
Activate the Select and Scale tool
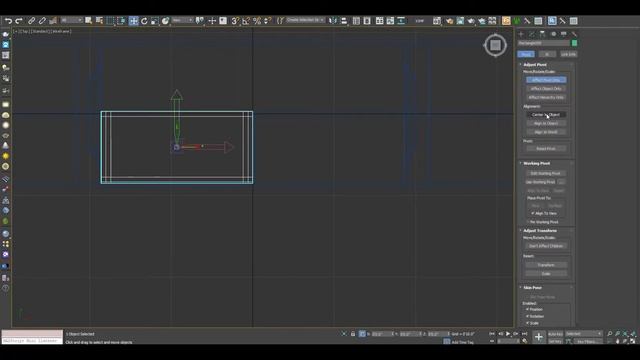coord(155,21)
